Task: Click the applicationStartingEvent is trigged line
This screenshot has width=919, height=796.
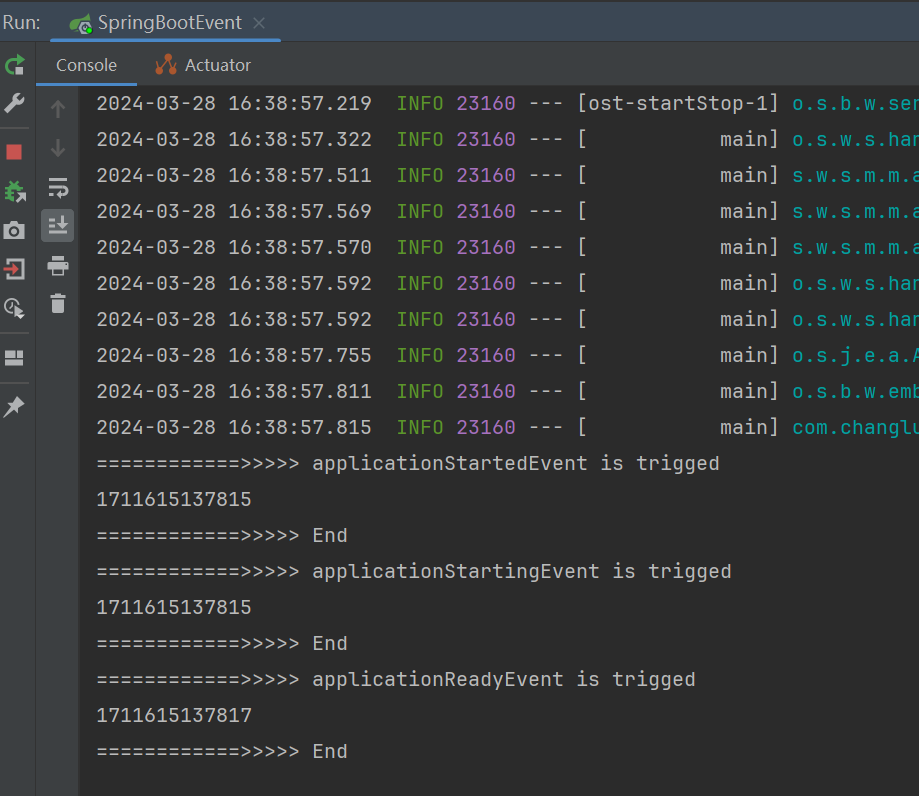Action: coord(414,572)
